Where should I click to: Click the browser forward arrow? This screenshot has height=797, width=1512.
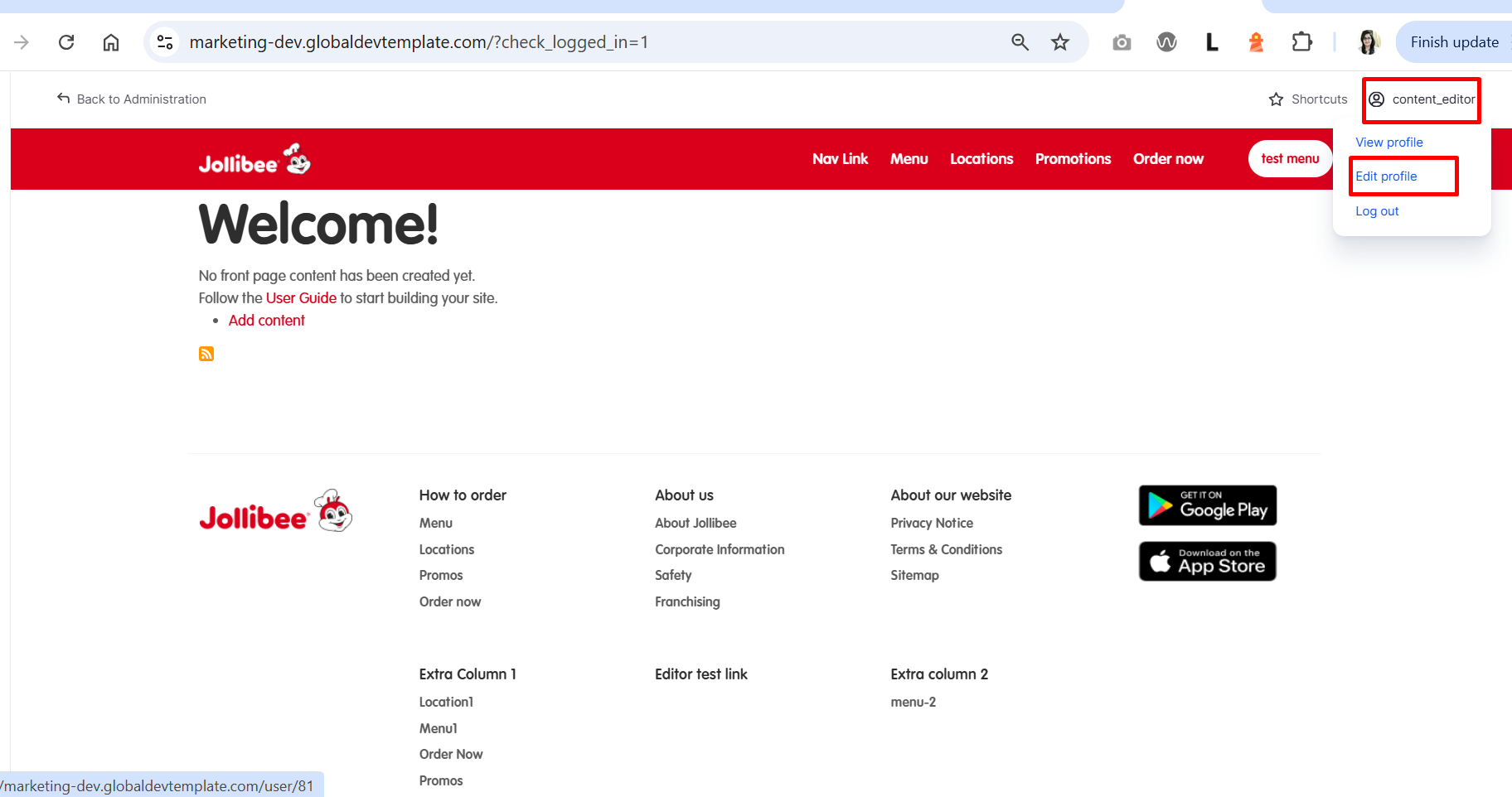pyautogui.click(x=22, y=42)
